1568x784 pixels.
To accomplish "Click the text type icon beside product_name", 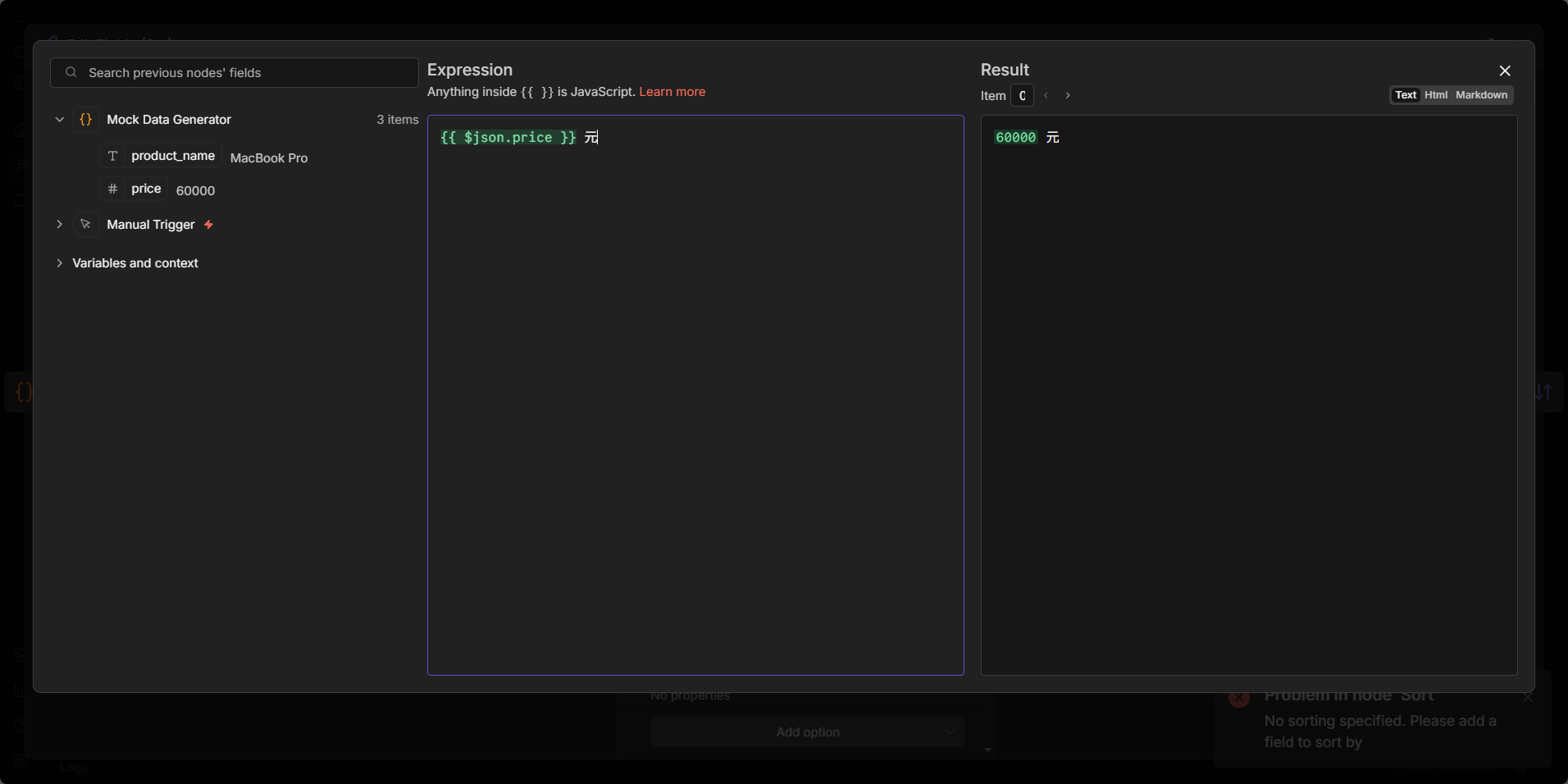I will click(x=113, y=156).
